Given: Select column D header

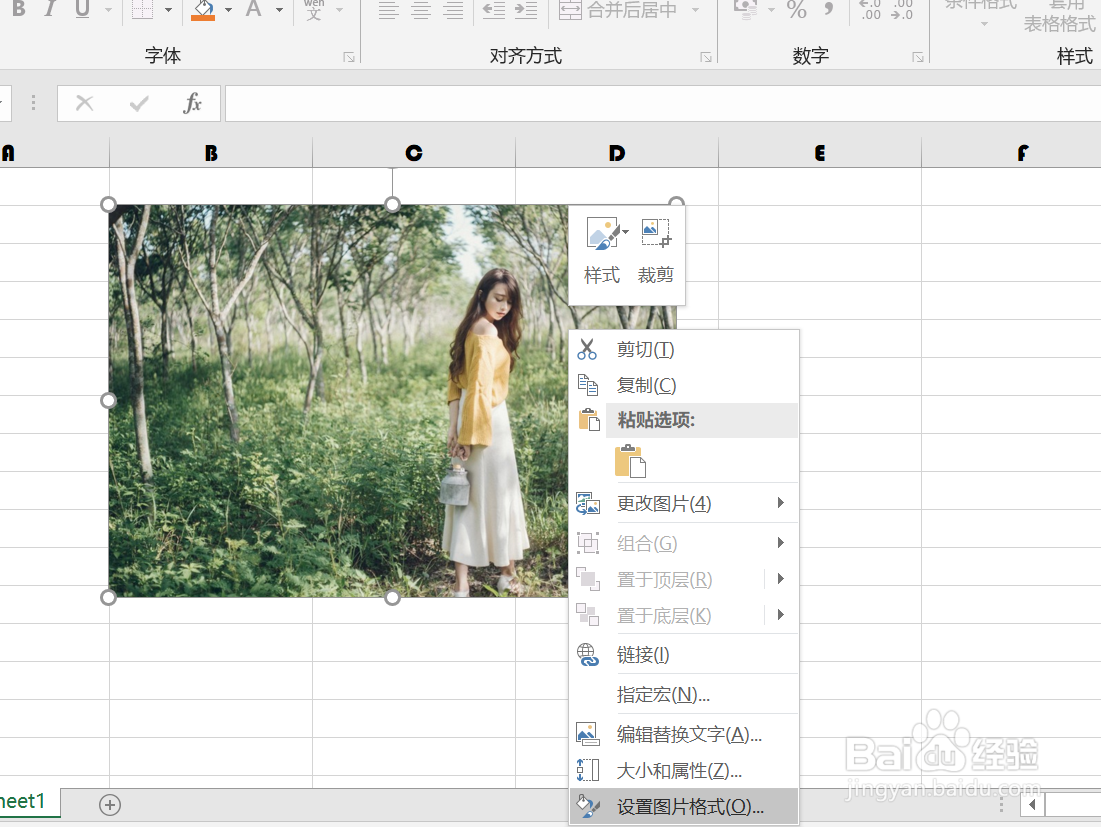Looking at the screenshot, I should pyautogui.click(x=617, y=152).
